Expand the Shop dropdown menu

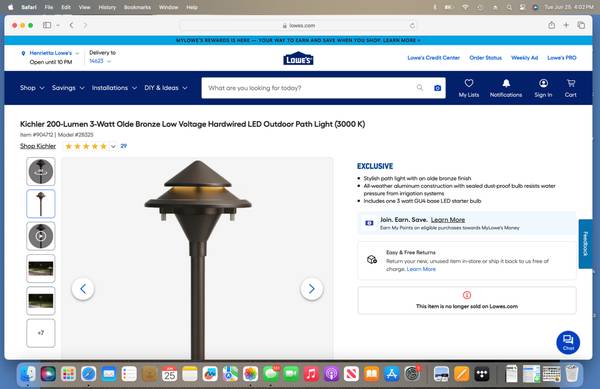[32, 88]
